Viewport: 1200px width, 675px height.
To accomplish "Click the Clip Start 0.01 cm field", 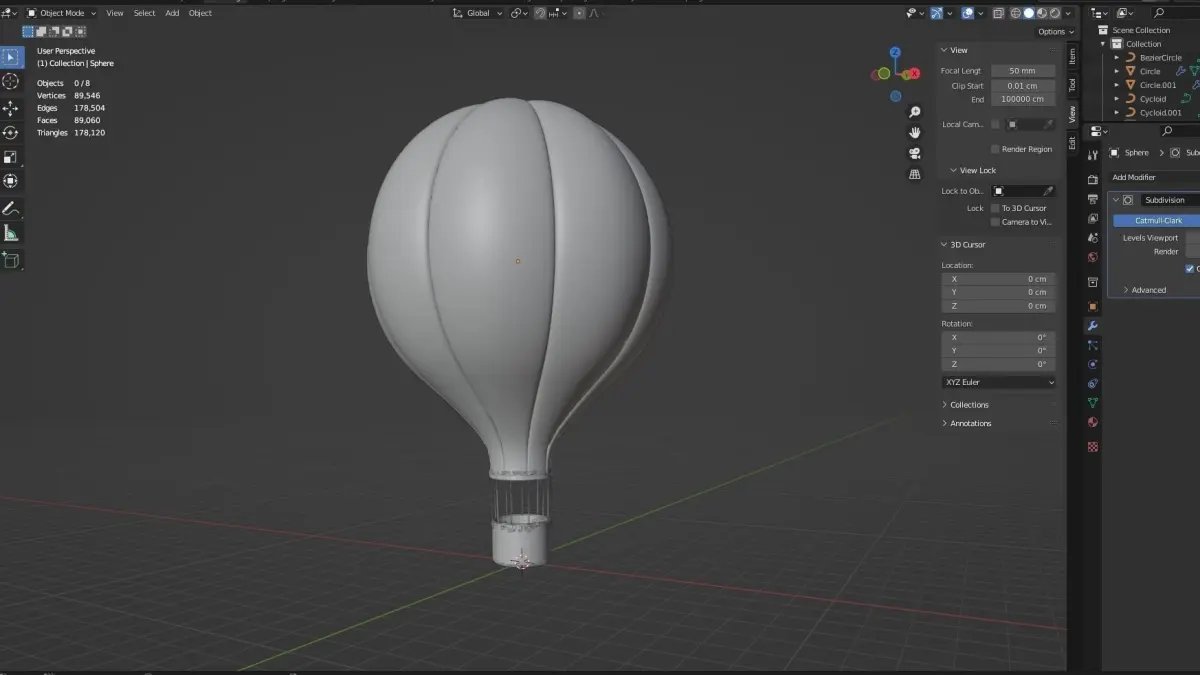I will [x=1022, y=86].
